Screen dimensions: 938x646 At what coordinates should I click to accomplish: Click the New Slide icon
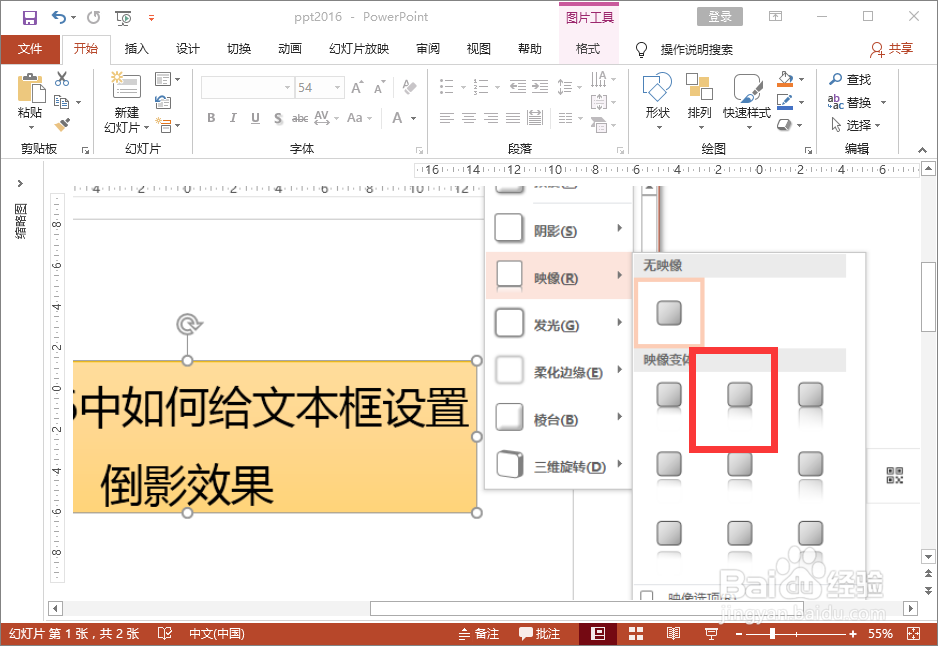[x=126, y=86]
